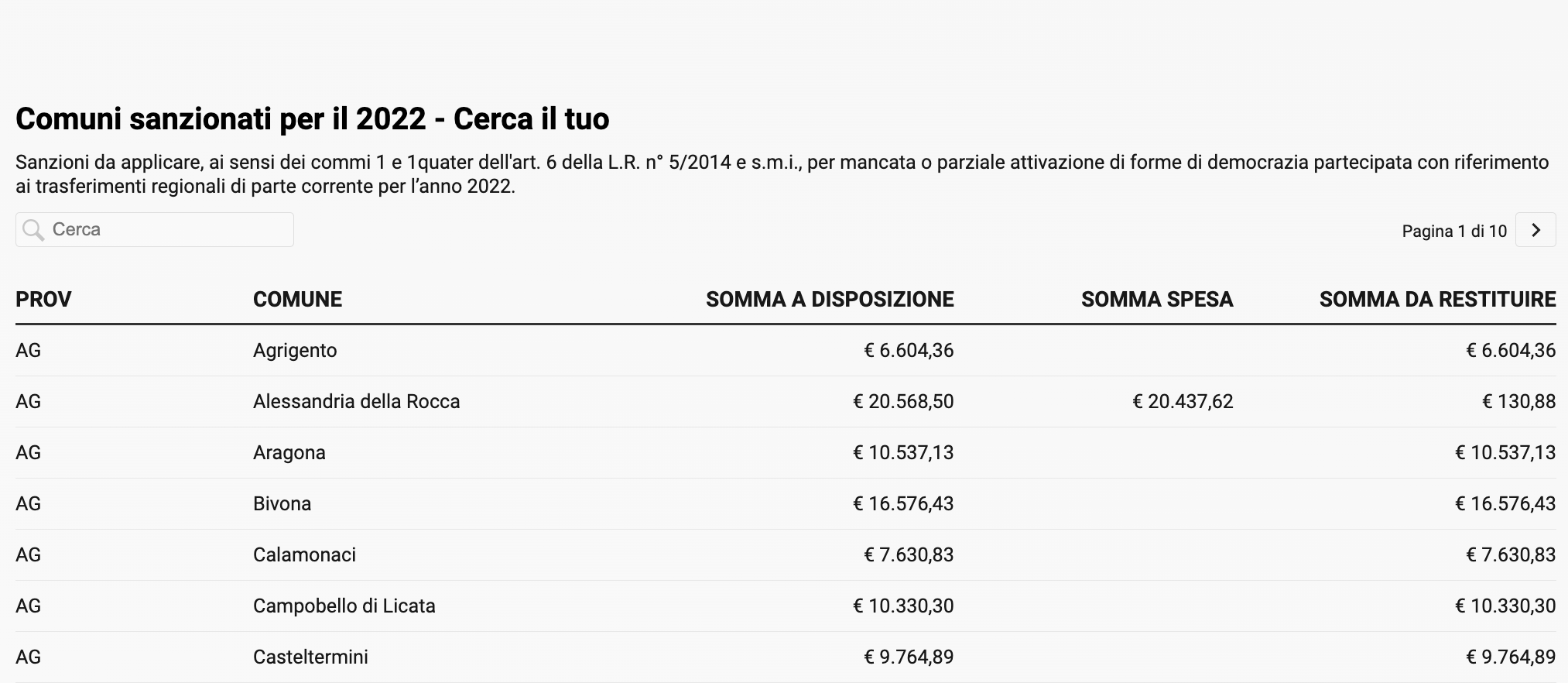The width and height of the screenshot is (1568, 683).
Task: Select the Casteltermini comune entry
Action: point(310,657)
